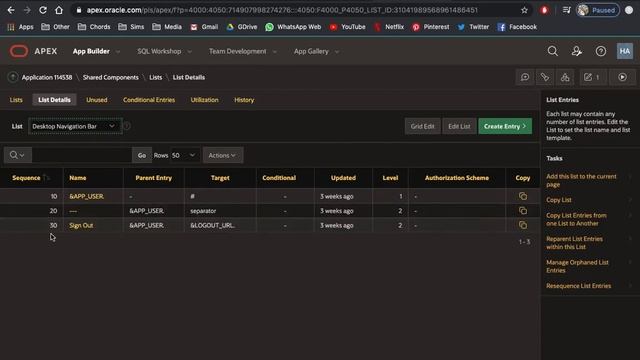Click the help icon beside List dropdown
640x360 pixels.
pyautogui.click(x=127, y=126)
